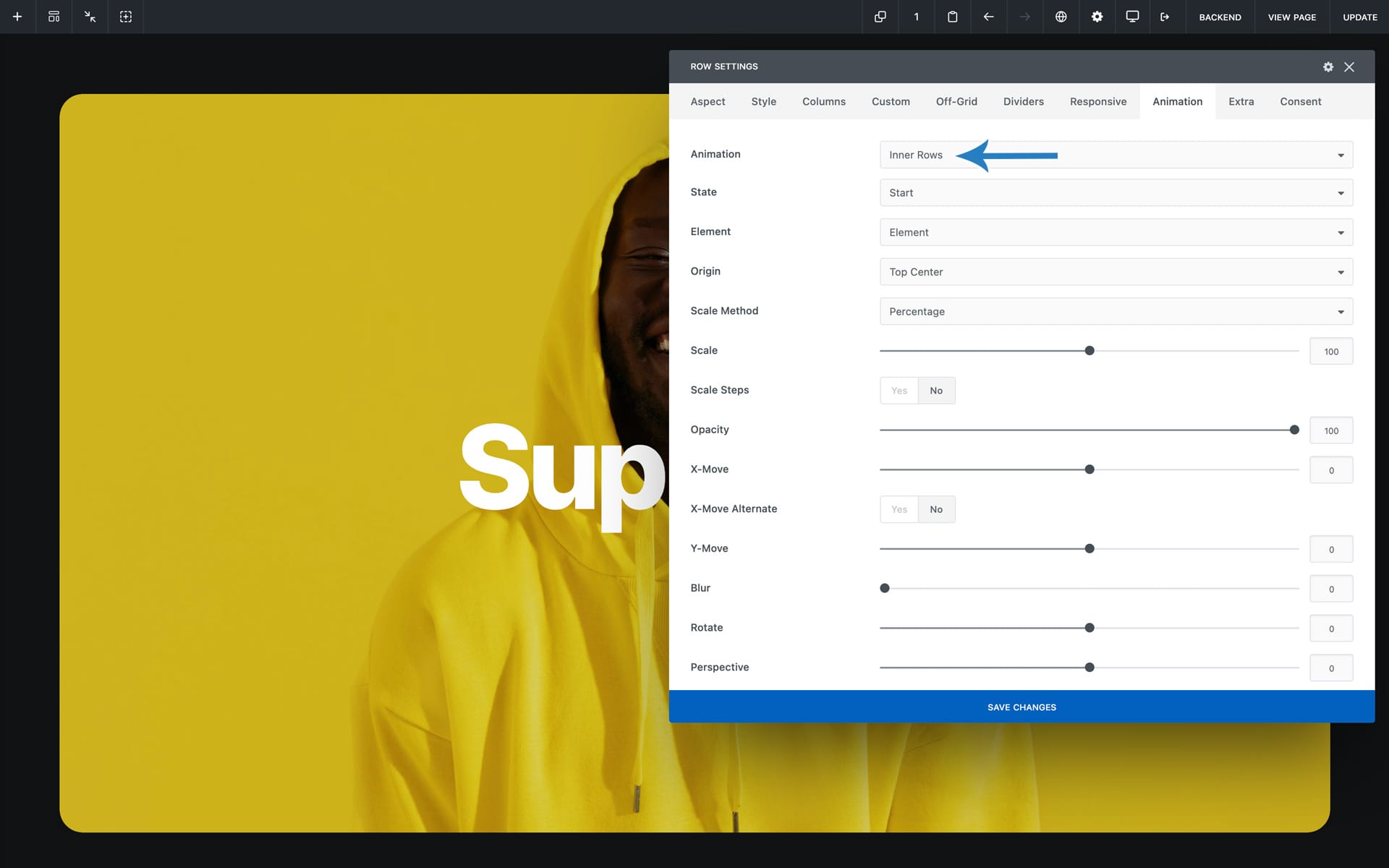Click the X-Move value input field
Image resolution: width=1389 pixels, height=868 pixels.
click(x=1331, y=470)
